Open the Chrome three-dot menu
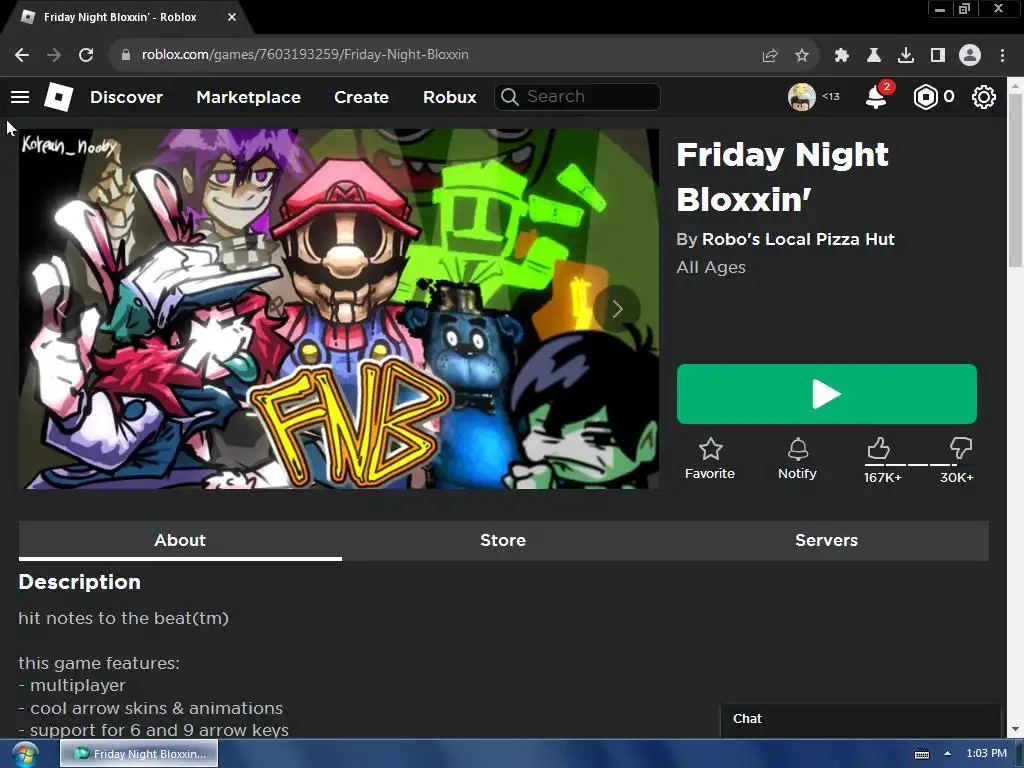 click(x=1002, y=56)
